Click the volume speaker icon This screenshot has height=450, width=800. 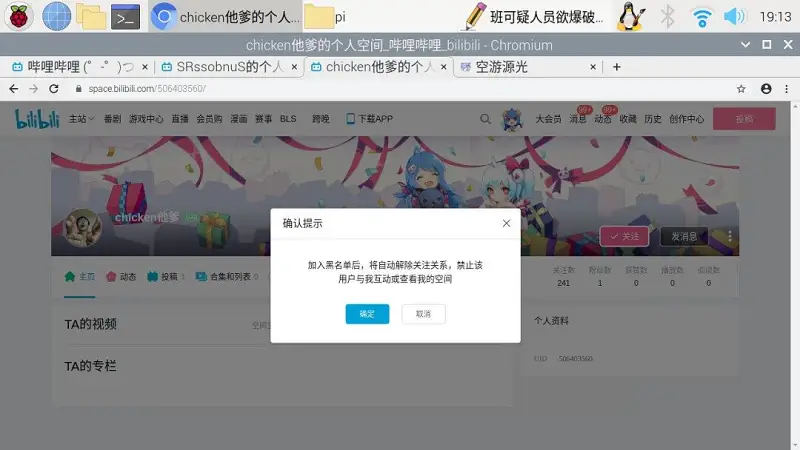point(734,16)
